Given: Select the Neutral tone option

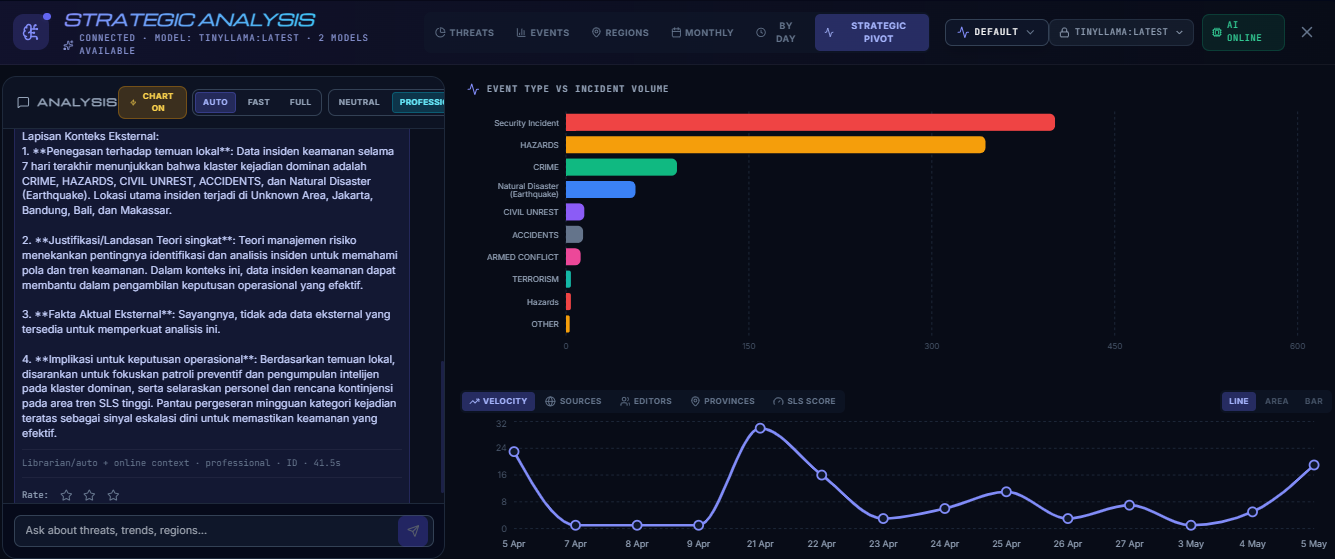Looking at the screenshot, I should pyautogui.click(x=359, y=102).
